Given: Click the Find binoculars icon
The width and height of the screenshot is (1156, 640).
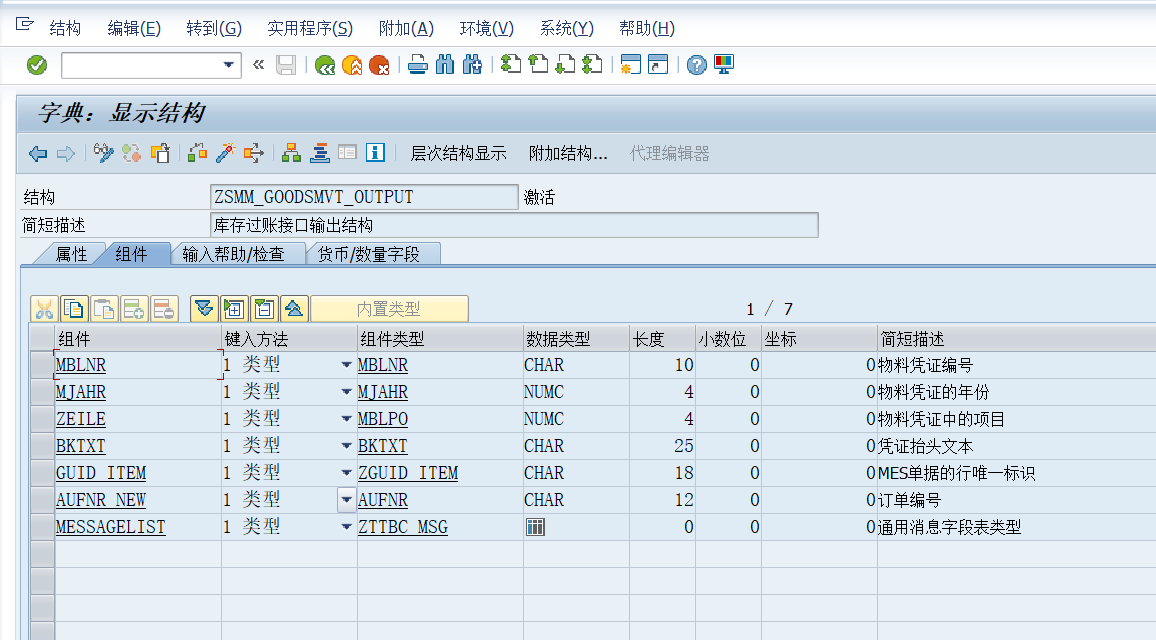Looking at the screenshot, I should coord(445,65).
